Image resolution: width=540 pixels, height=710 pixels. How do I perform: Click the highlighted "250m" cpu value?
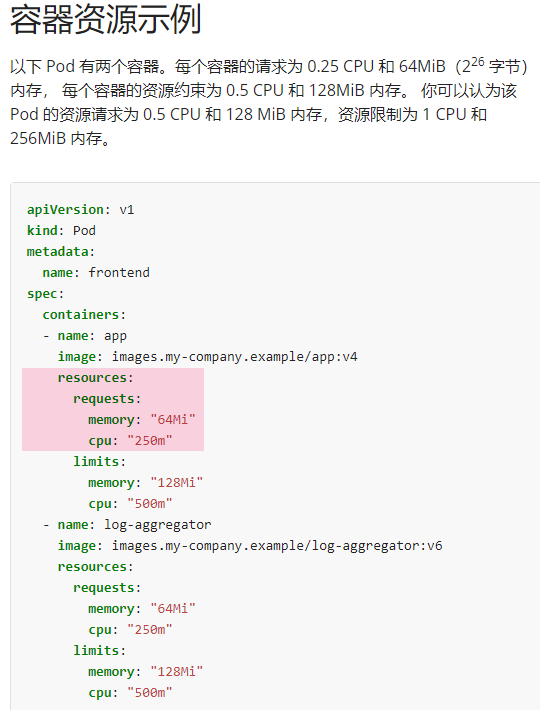tap(150, 441)
